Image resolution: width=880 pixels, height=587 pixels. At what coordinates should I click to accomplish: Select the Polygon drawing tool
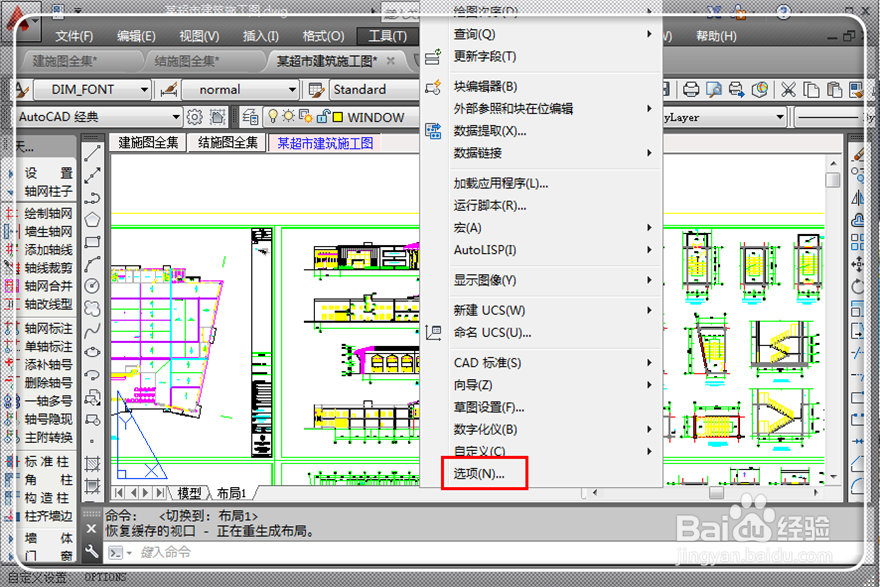tap(93, 219)
